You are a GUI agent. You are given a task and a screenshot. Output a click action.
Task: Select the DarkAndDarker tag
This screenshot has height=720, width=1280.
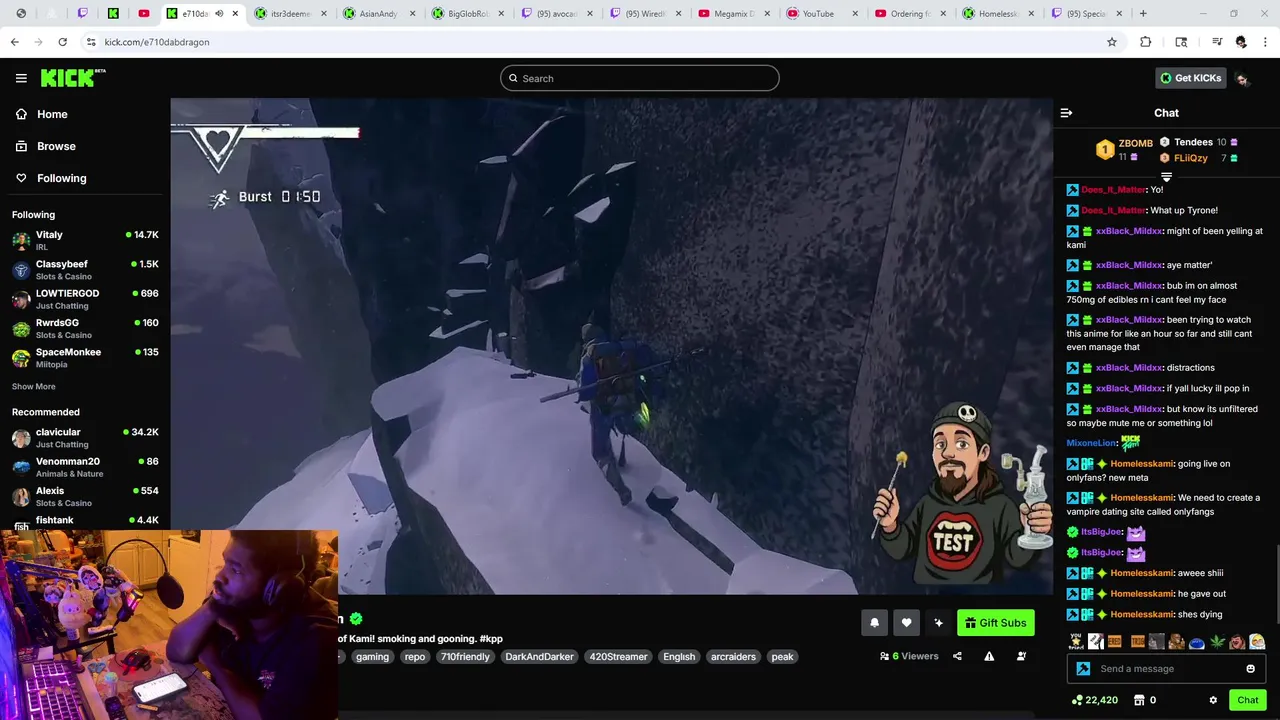tap(539, 657)
